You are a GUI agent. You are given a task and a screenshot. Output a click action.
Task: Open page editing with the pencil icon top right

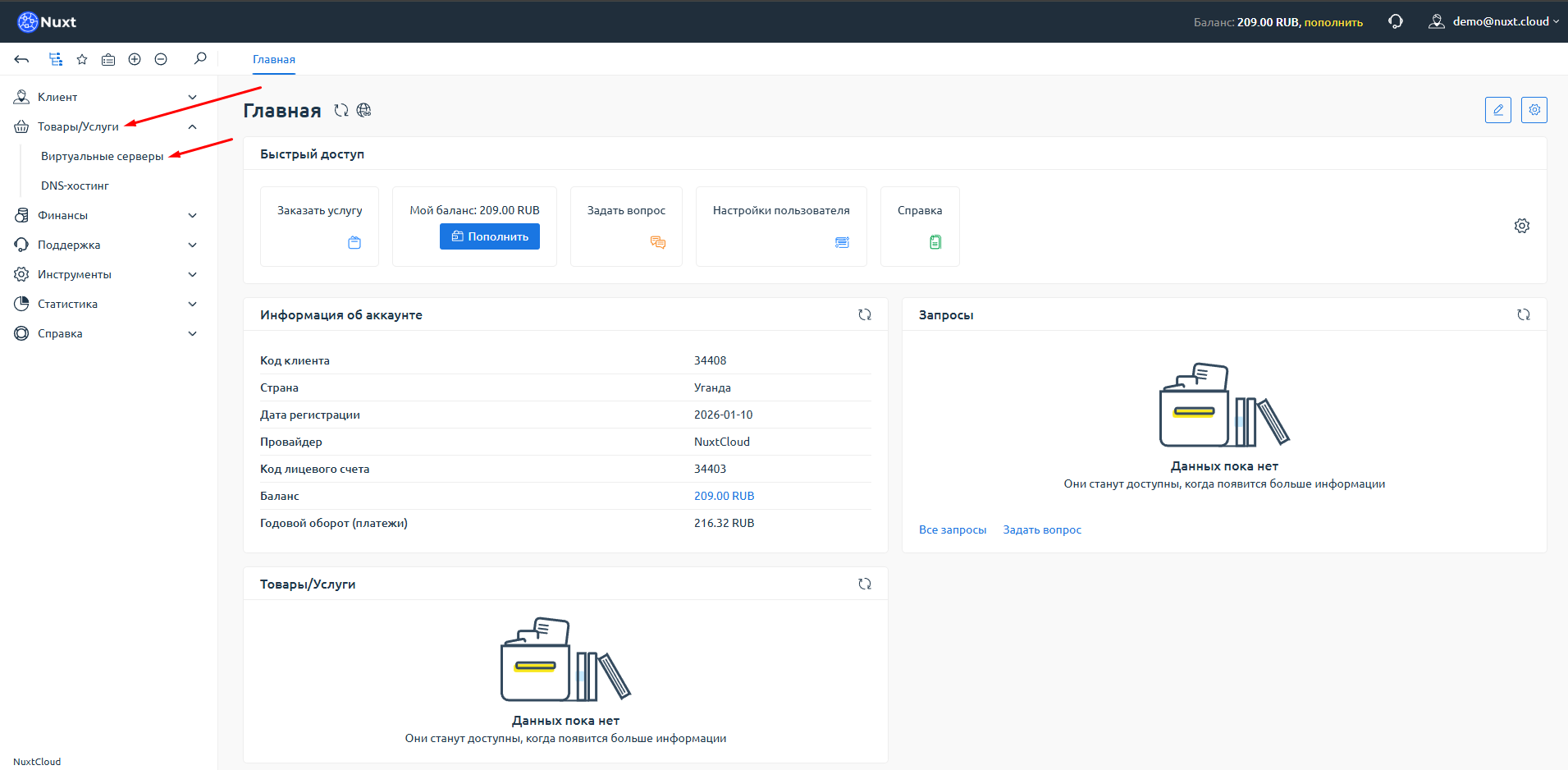coord(1497,109)
